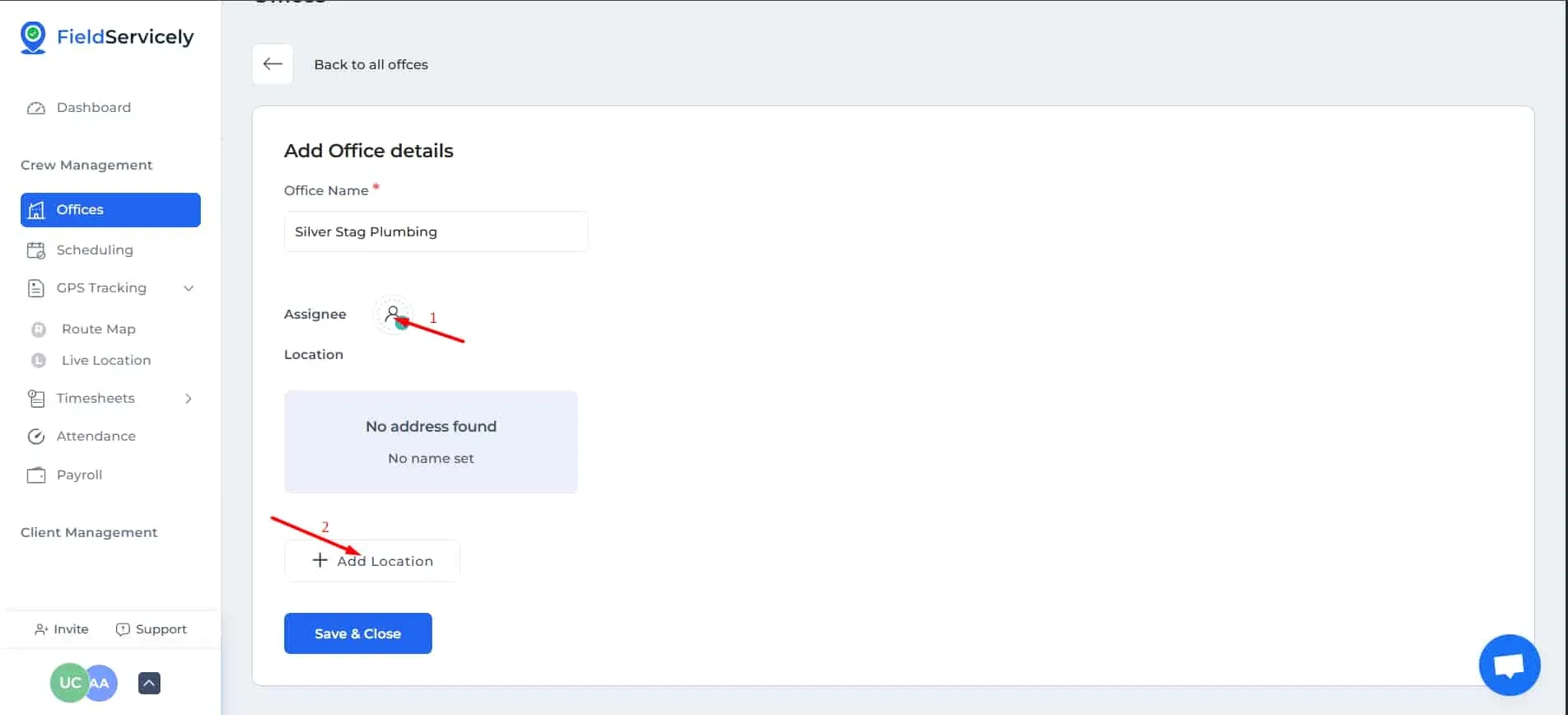Click the FieldServicely logo icon

(33, 37)
